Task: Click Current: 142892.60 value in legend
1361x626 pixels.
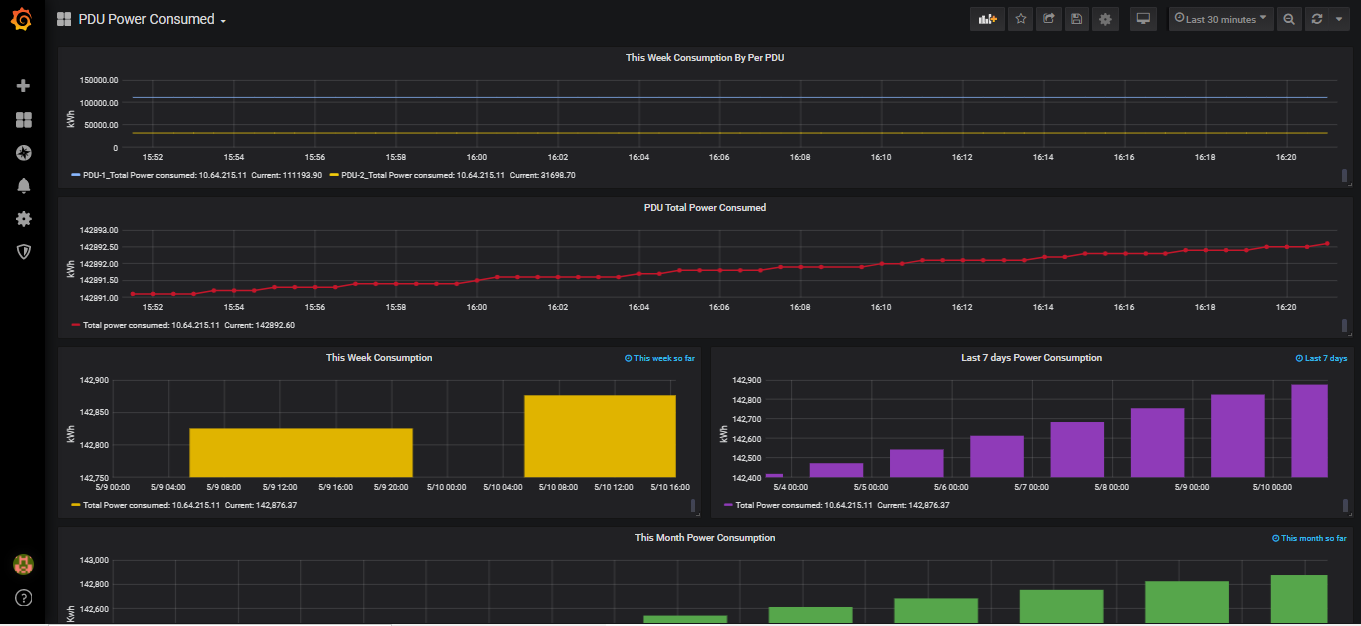Action: tap(259, 325)
